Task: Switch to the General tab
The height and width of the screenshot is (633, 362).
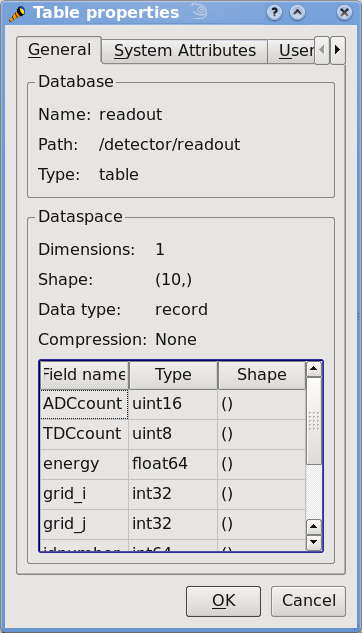Action: point(59,50)
